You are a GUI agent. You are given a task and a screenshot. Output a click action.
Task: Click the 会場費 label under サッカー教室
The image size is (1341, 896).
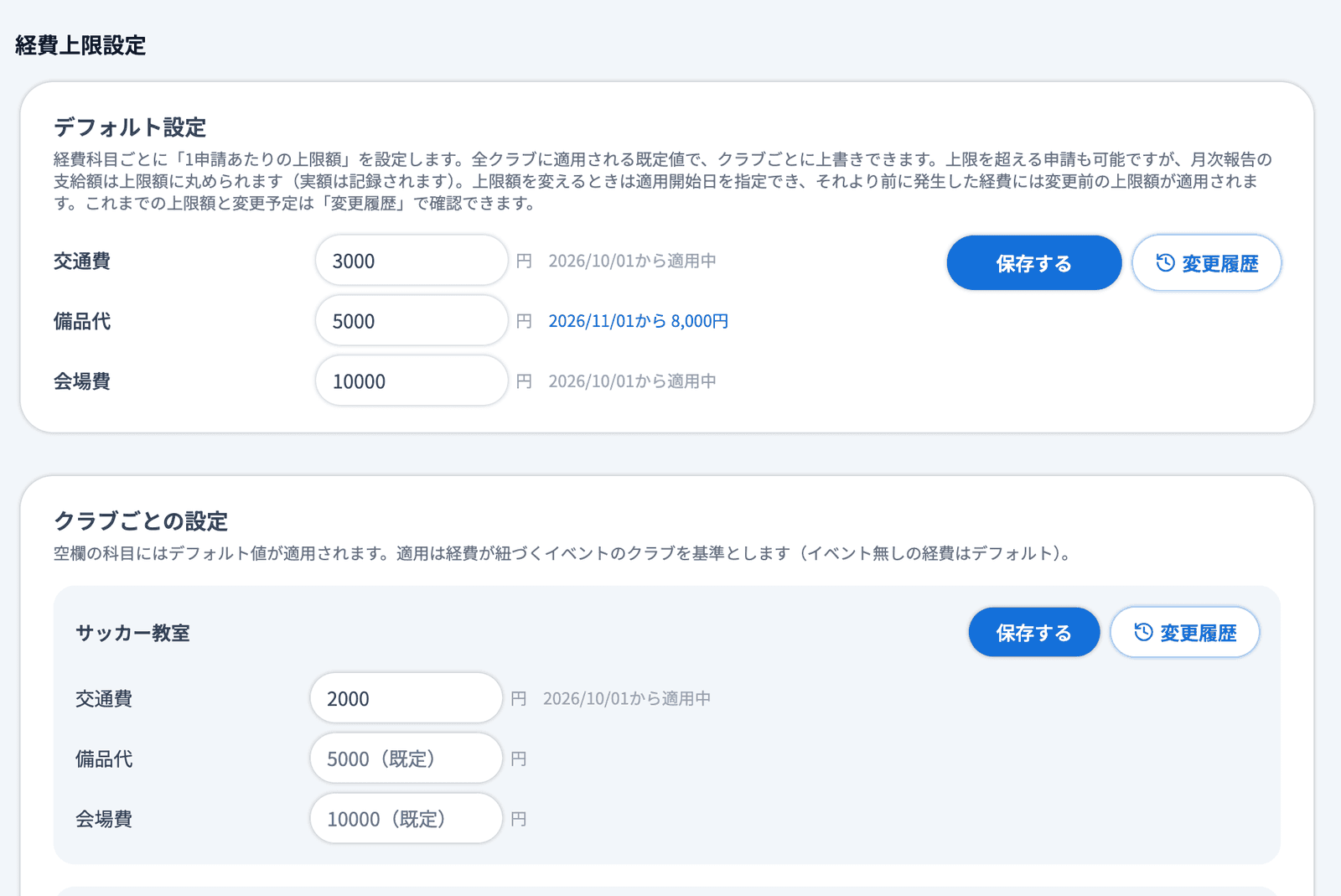point(104,820)
